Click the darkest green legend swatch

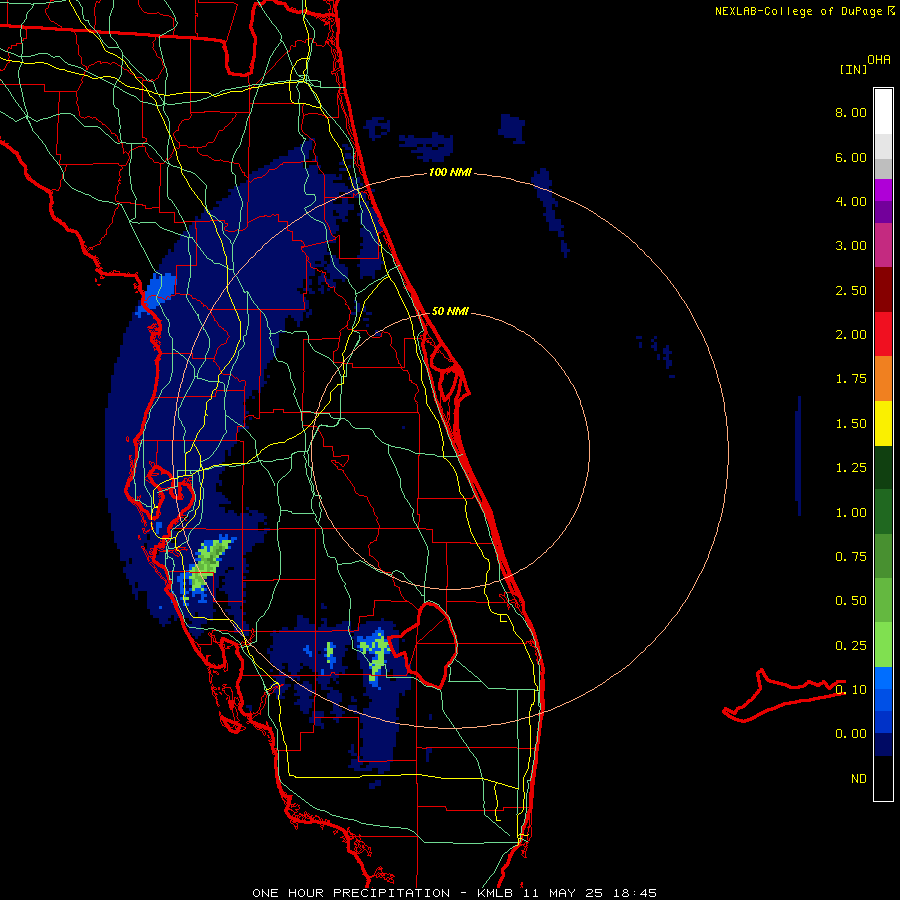[883, 468]
